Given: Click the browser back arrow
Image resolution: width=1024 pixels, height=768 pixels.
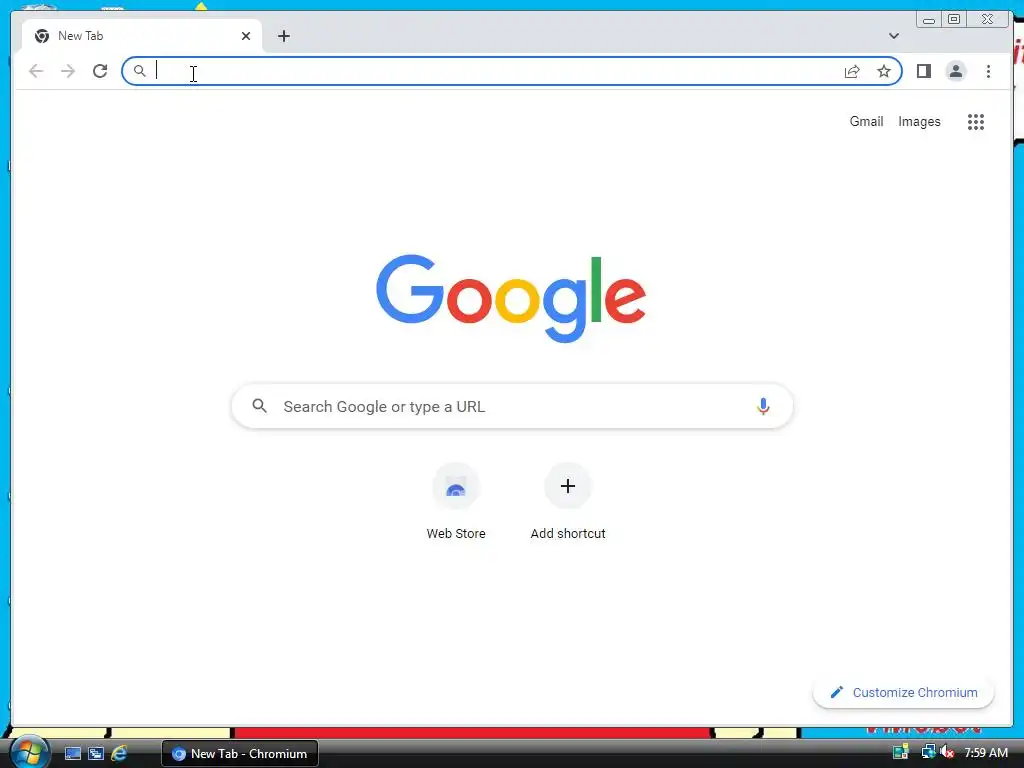Looking at the screenshot, I should point(36,71).
